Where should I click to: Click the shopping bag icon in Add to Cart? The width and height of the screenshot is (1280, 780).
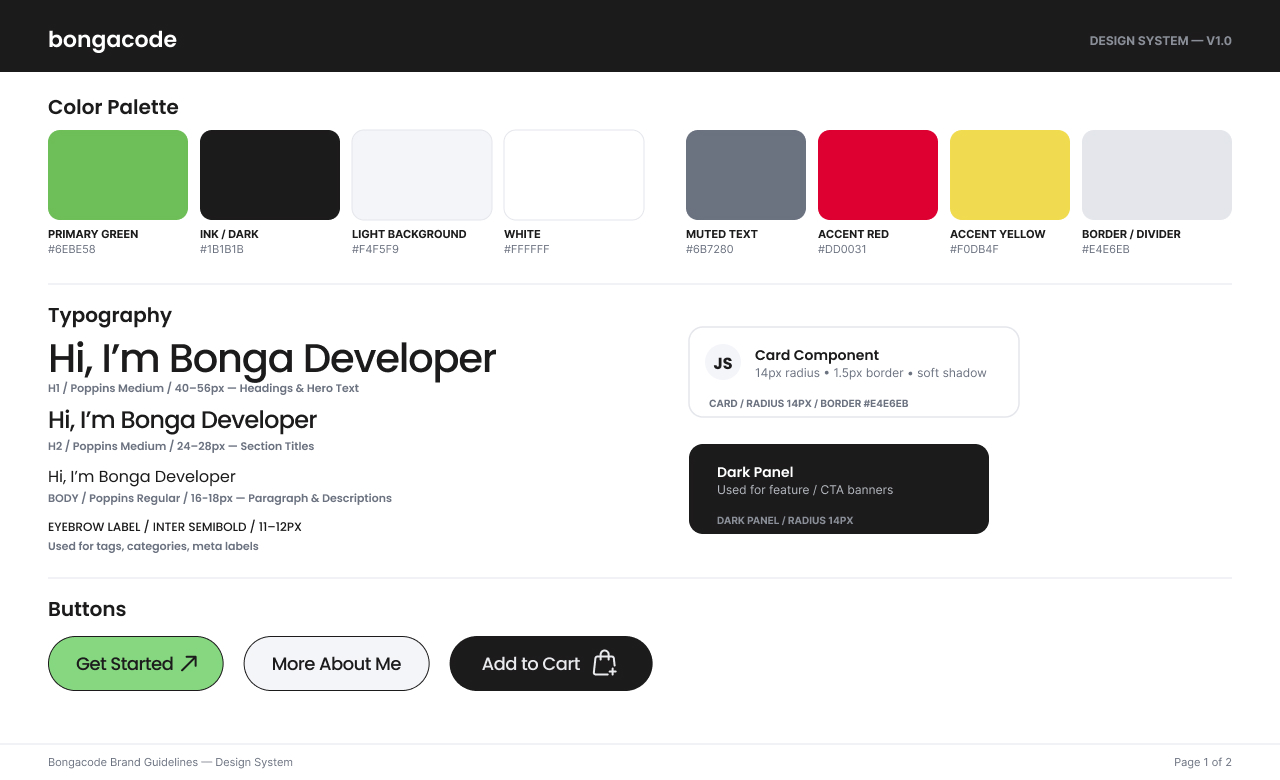(605, 663)
